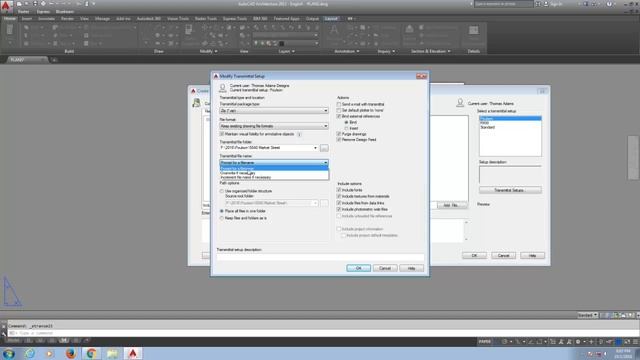Image resolution: width=640 pixels, height=360 pixels.
Task: Select Keep files and folders as is
Action: pos(244,218)
